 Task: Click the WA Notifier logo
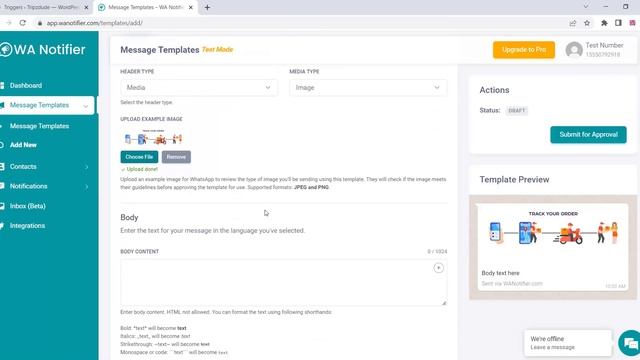pyautogui.click(x=43, y=49)
